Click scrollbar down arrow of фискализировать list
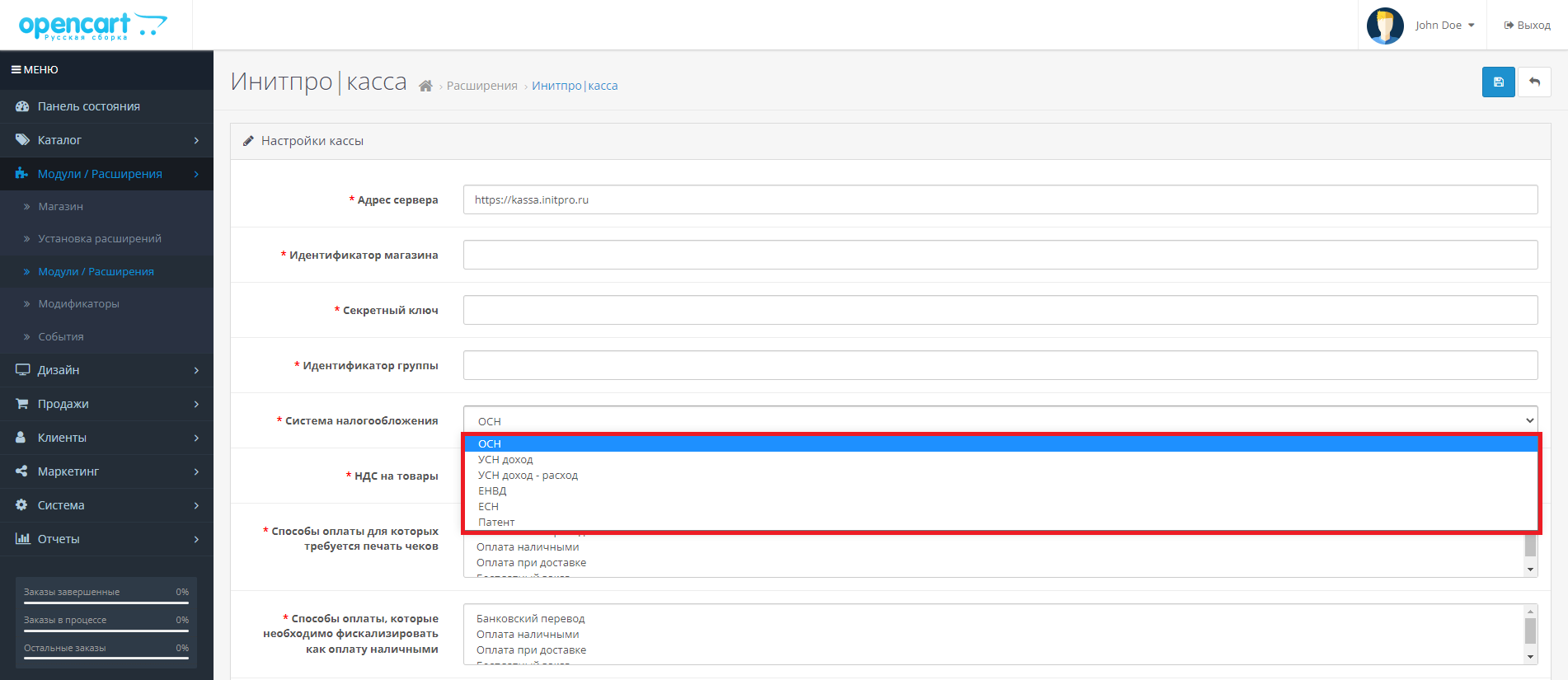The width and height of the screenshot is (1568, 680). tap(1530, 657)
